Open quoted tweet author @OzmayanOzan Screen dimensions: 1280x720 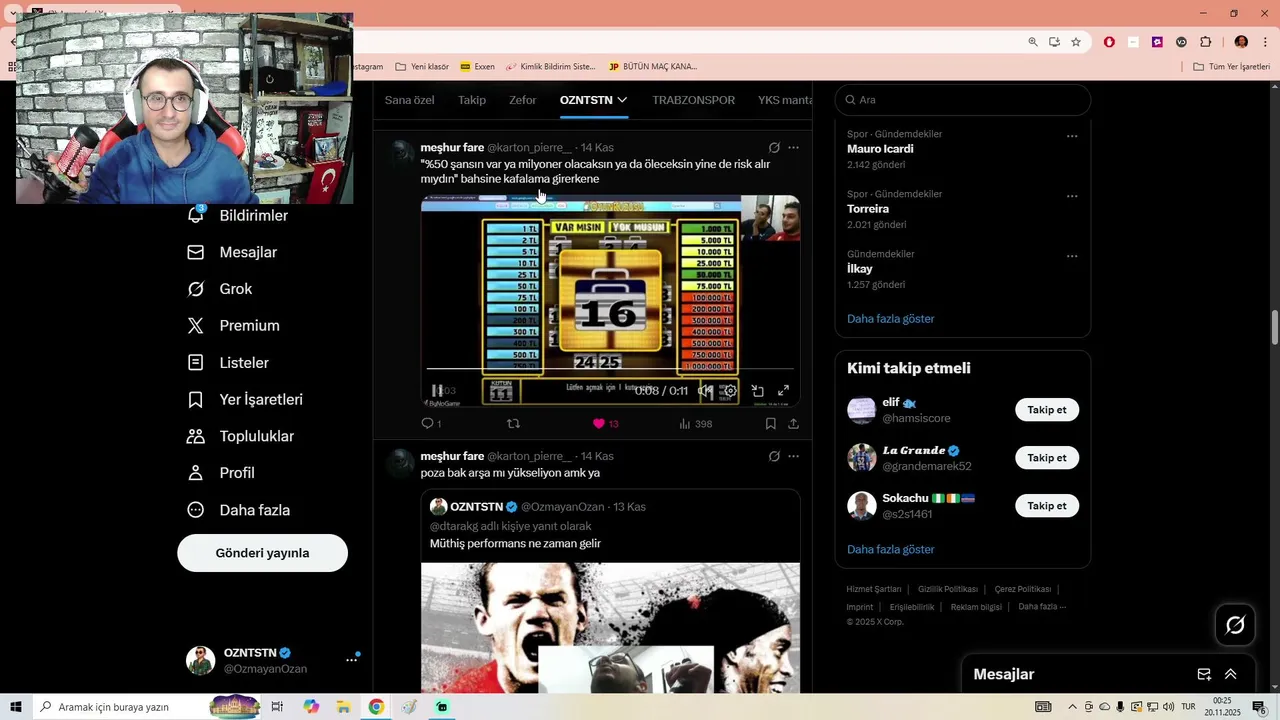[563, 507]
